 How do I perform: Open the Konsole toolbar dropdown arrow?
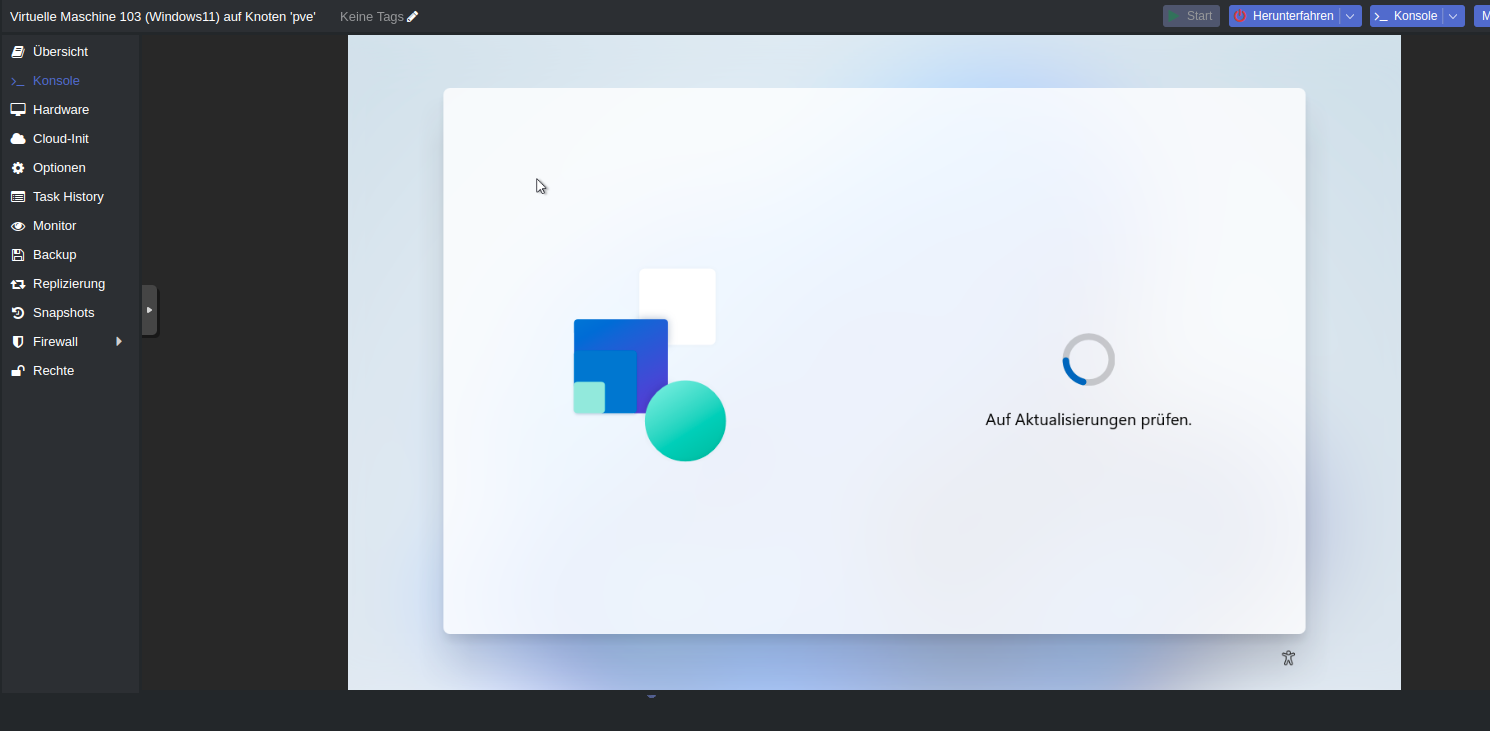[1454, 16]
